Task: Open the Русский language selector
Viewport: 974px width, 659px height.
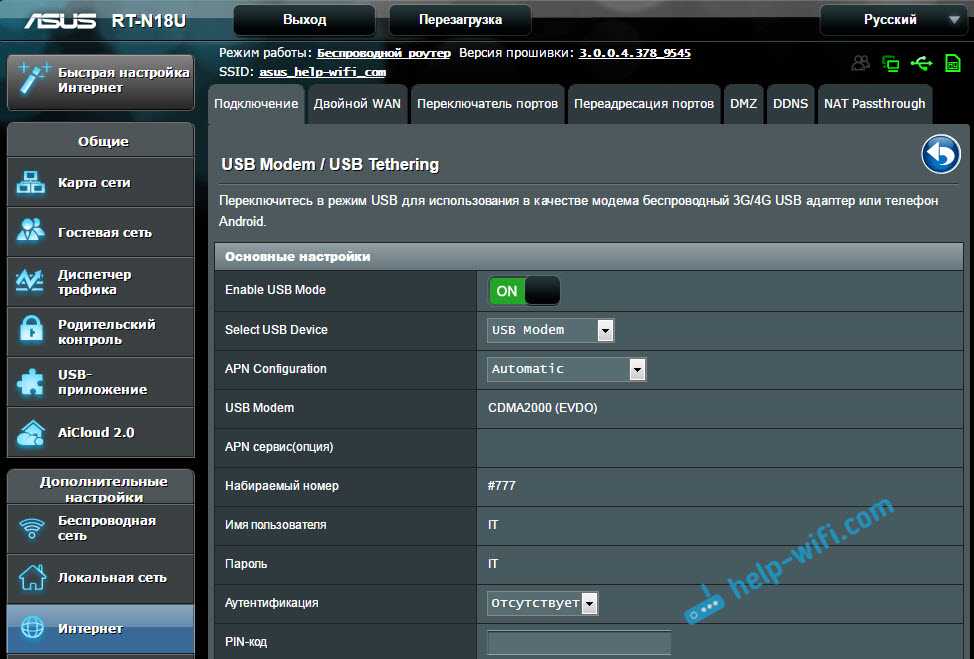Action: pyautogui.click(x=890, y=20)
